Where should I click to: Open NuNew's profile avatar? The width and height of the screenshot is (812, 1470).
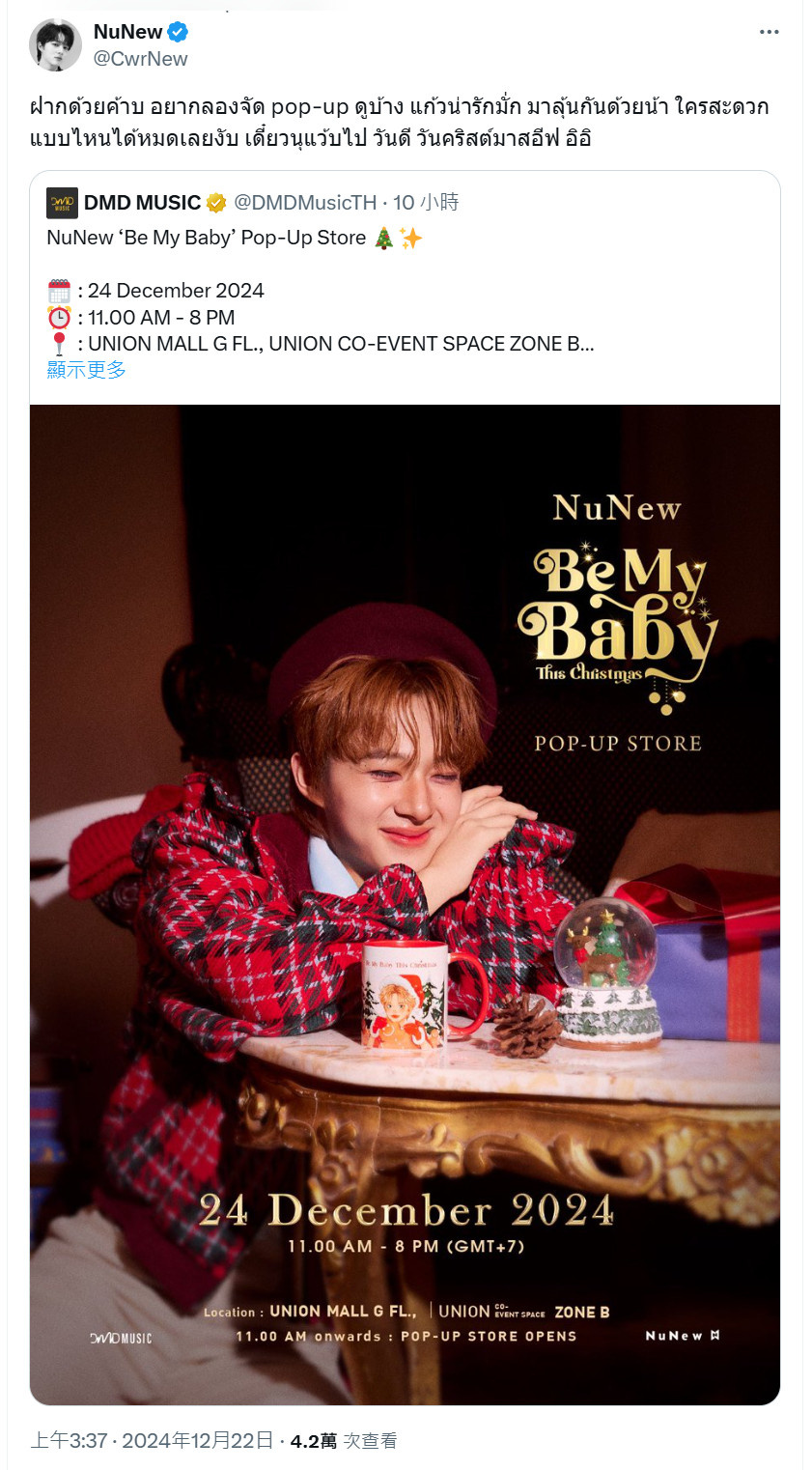pyautogui.click(x=55, y=44)
